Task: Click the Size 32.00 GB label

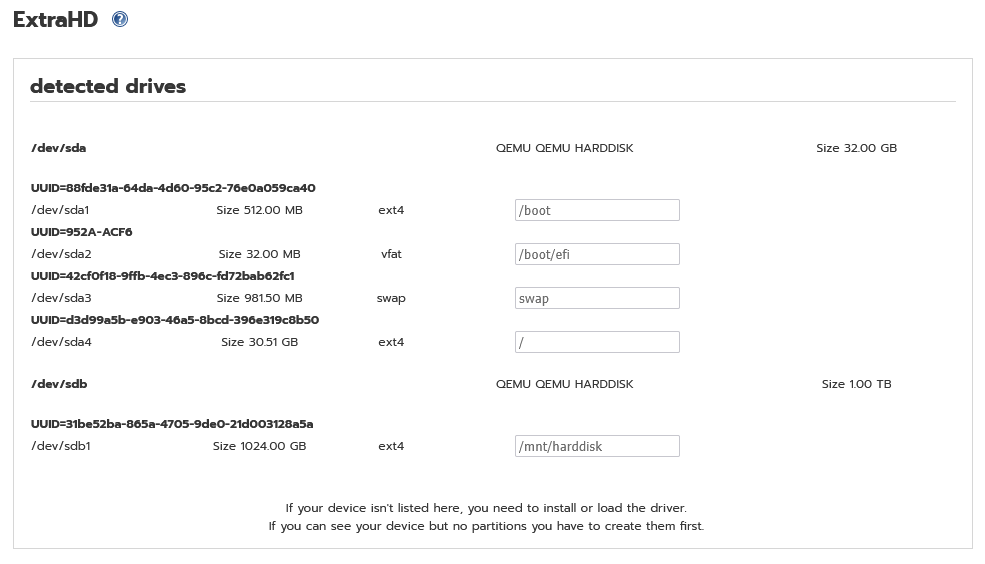Action: 856,148
